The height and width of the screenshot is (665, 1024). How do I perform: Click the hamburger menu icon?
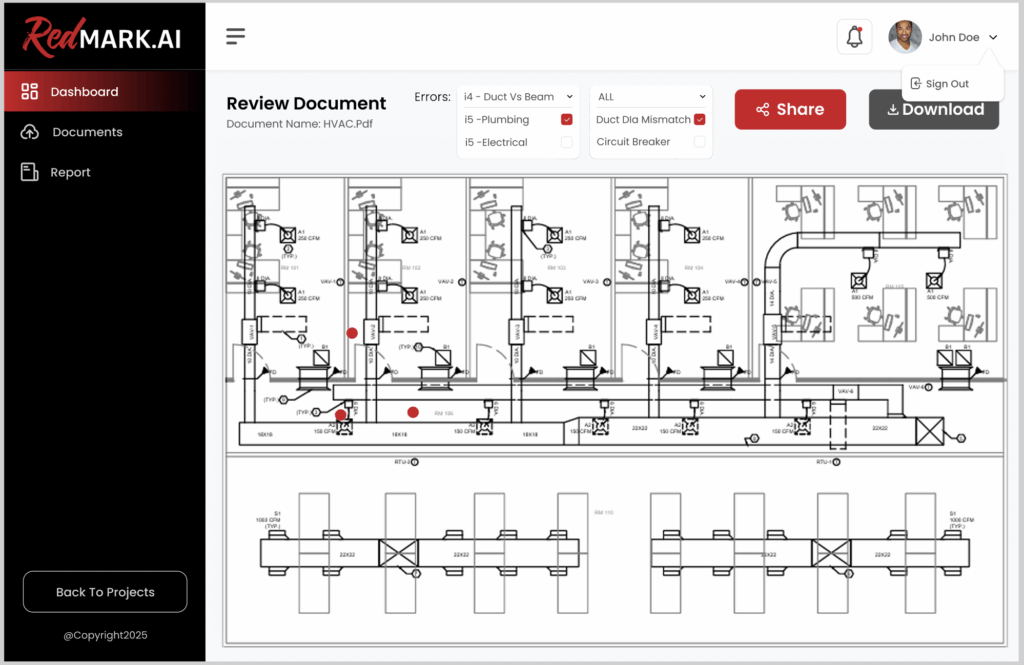235,37
